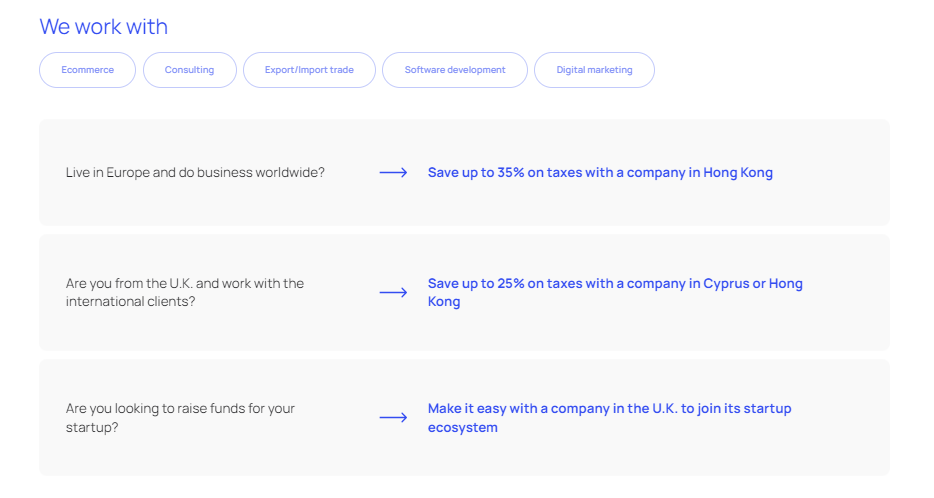Click the arrow icon in the startup funding row

[x=393, y=418]
